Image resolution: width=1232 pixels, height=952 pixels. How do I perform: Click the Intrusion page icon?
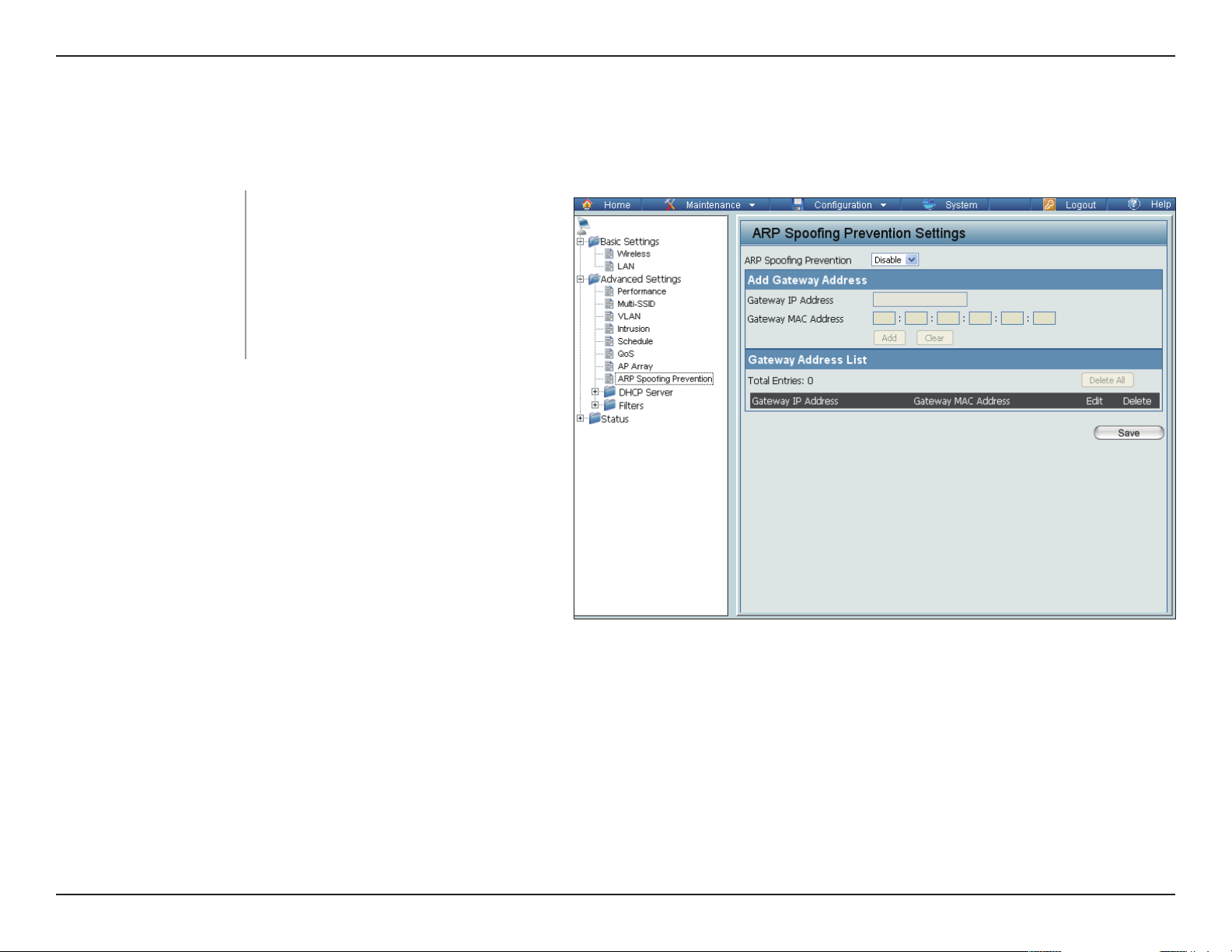click(x=609, y=329)
